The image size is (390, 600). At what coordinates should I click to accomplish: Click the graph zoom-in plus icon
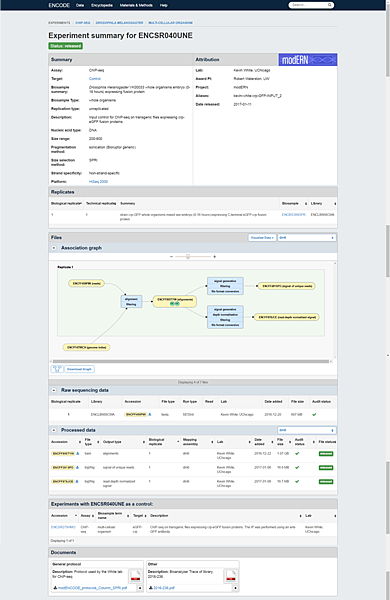(215, 256)
